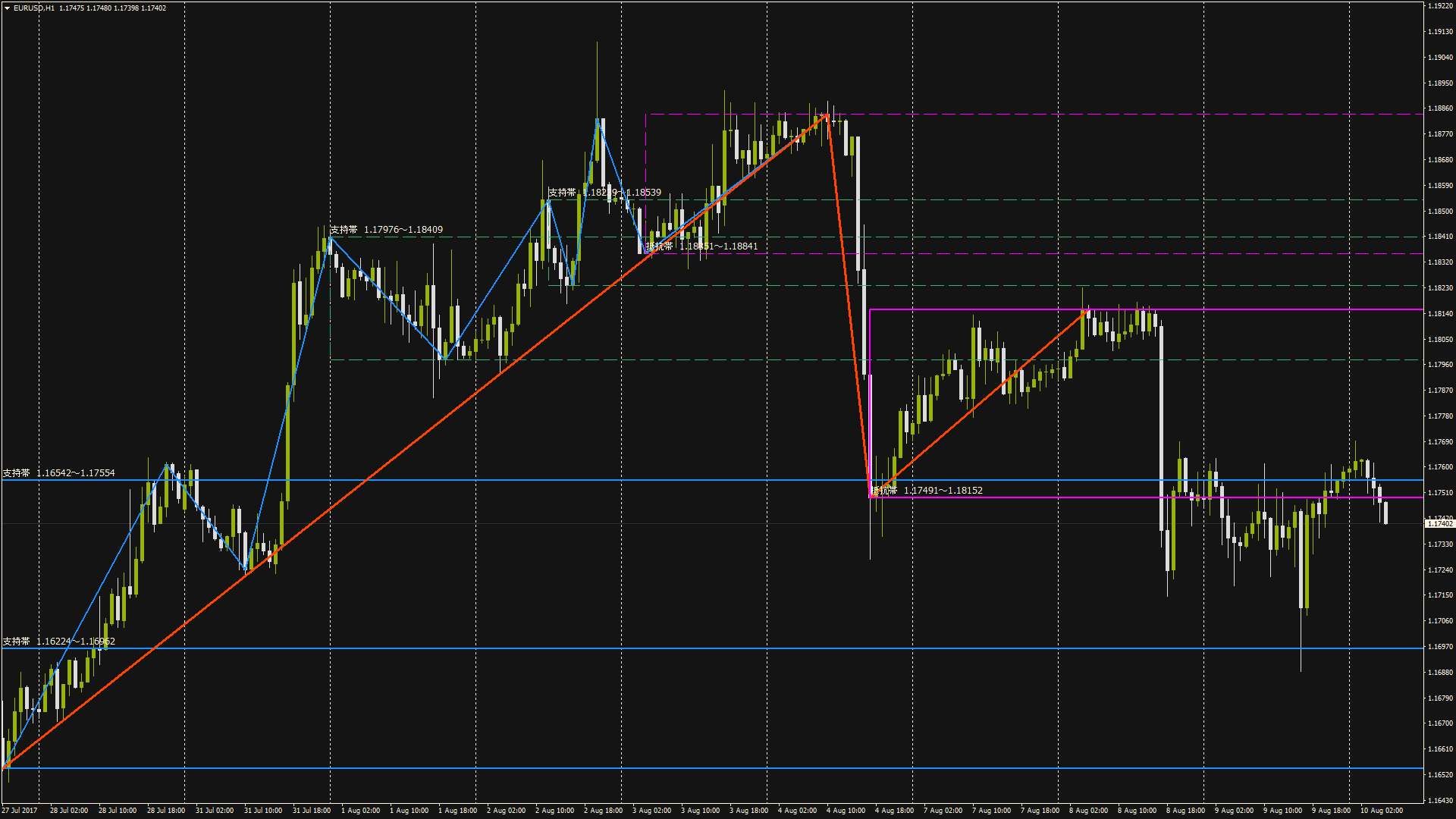Click the 27 Jul 2017 date label
The width and height of the screenshot is (1456, 819).
[x=20, y=811]
